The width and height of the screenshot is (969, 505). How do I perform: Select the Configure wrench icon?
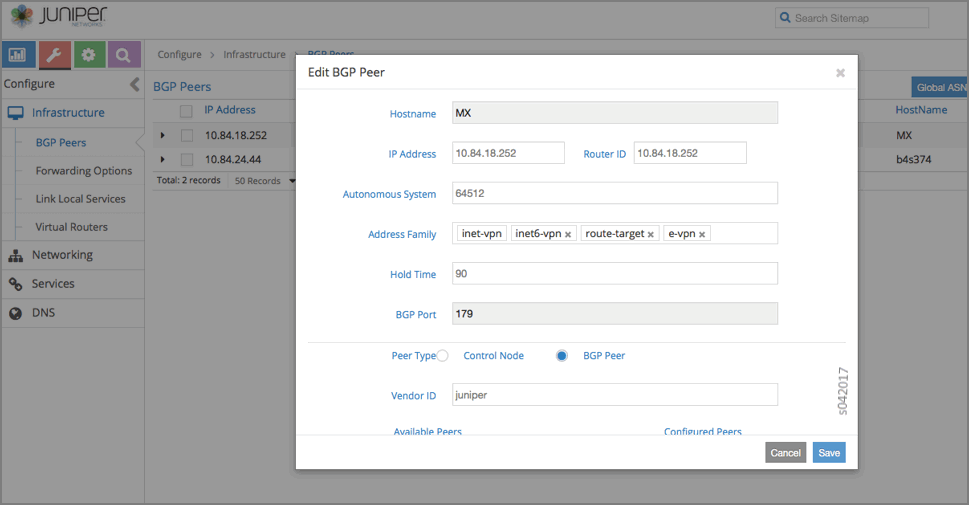coord(54,56)
